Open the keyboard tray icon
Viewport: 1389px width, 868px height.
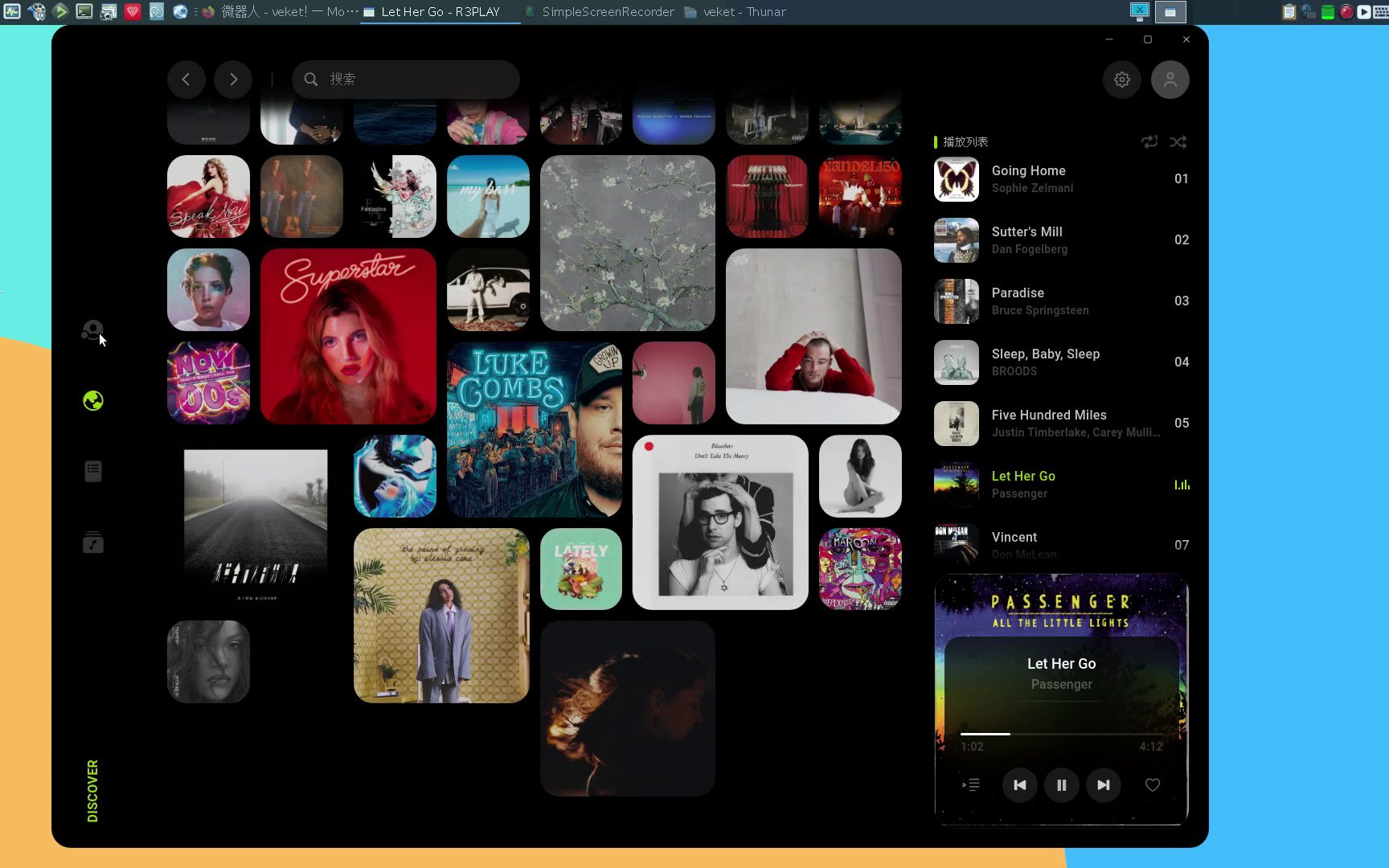1380,12
